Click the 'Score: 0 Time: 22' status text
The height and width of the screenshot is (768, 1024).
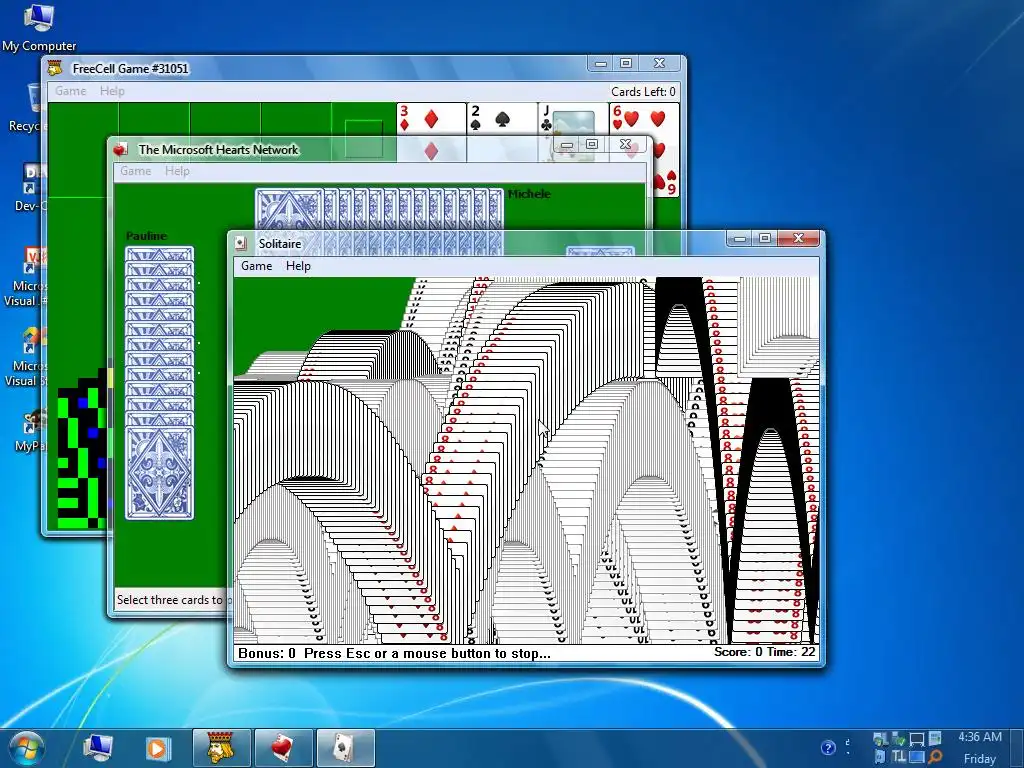[764, 652]
